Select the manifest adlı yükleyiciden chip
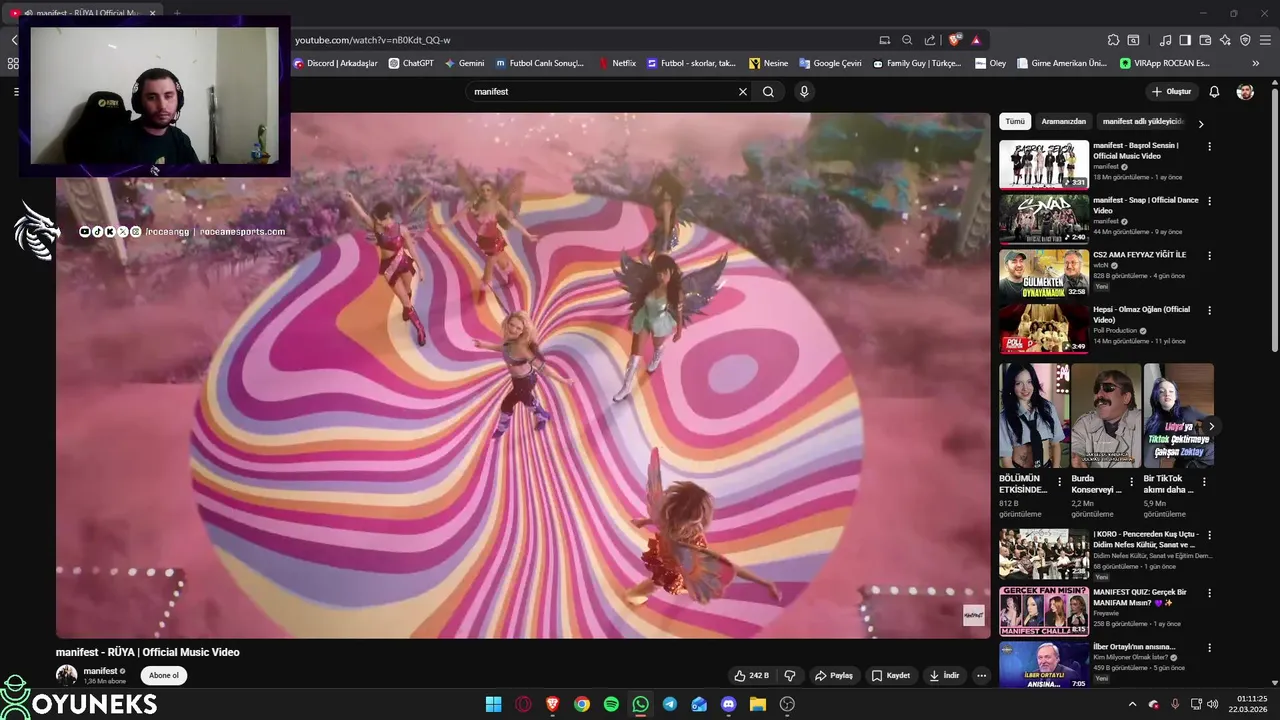 (x=1142, y=121)
